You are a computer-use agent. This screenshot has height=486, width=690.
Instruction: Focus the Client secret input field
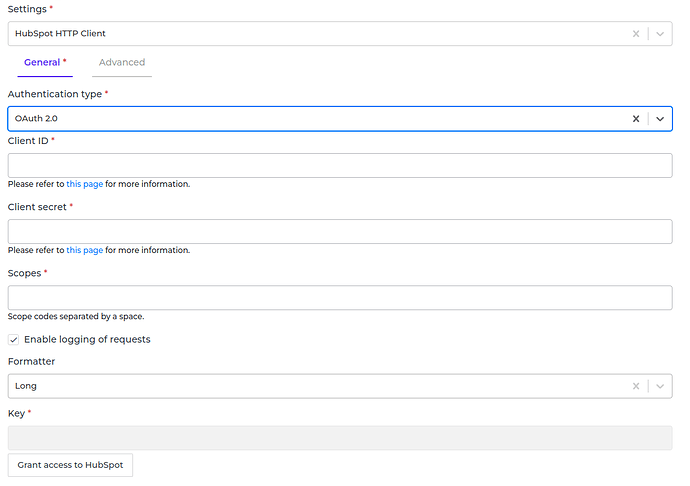coord(340,232)
